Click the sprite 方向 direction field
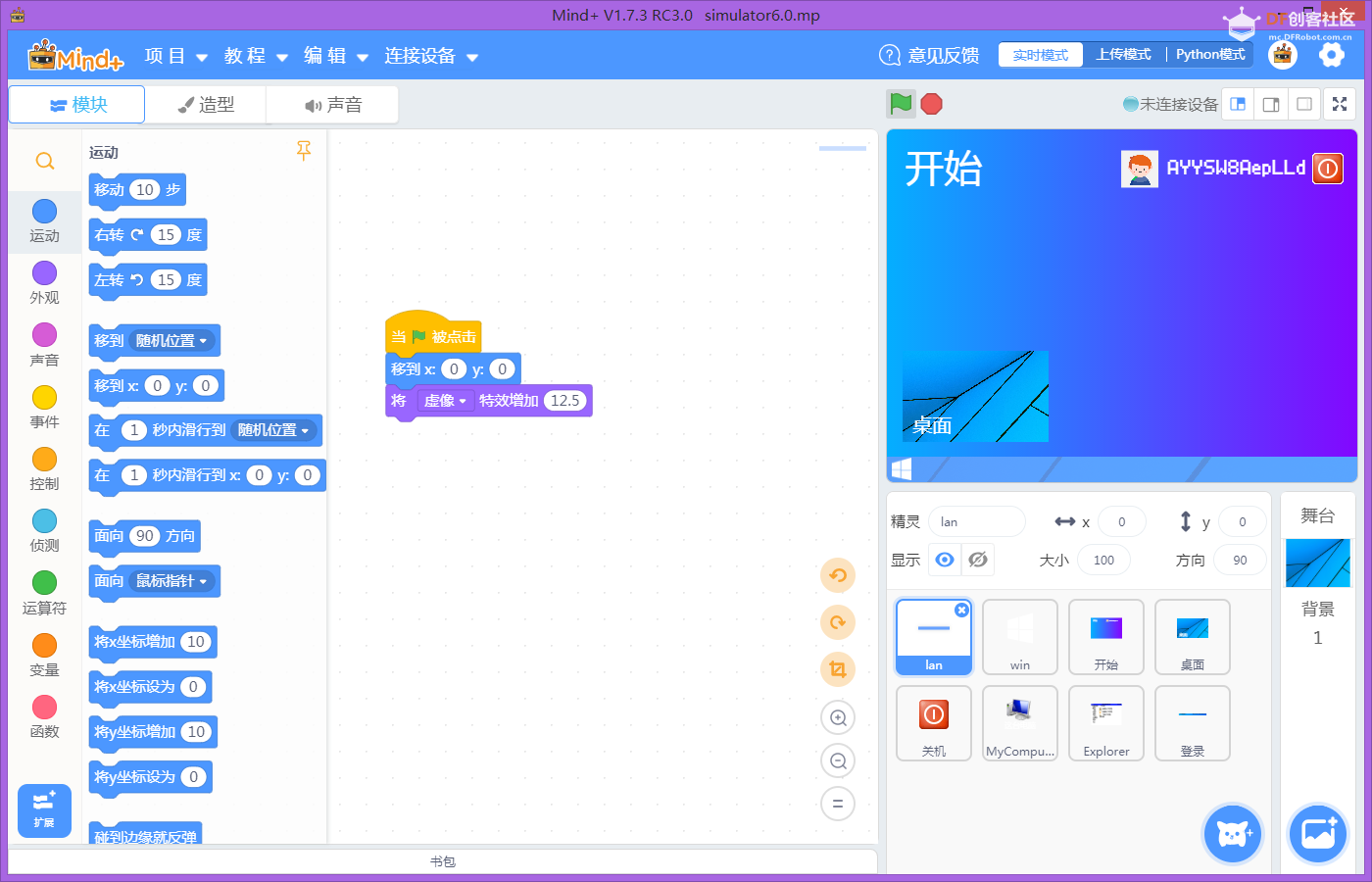Image resolution: width=1372 pixels, height=882 pixels. tap(1240, 560)
